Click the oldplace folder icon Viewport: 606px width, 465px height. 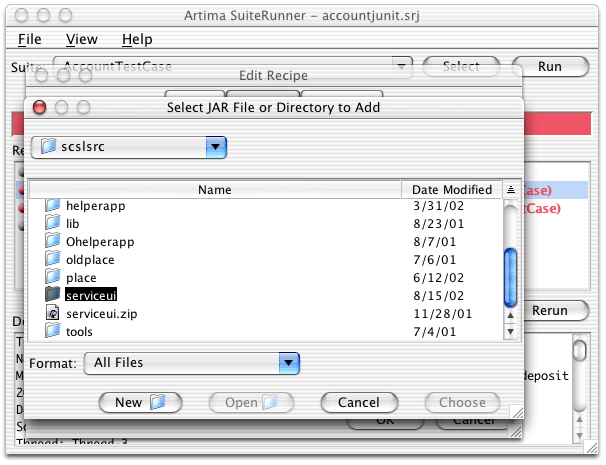pos(53,259)
